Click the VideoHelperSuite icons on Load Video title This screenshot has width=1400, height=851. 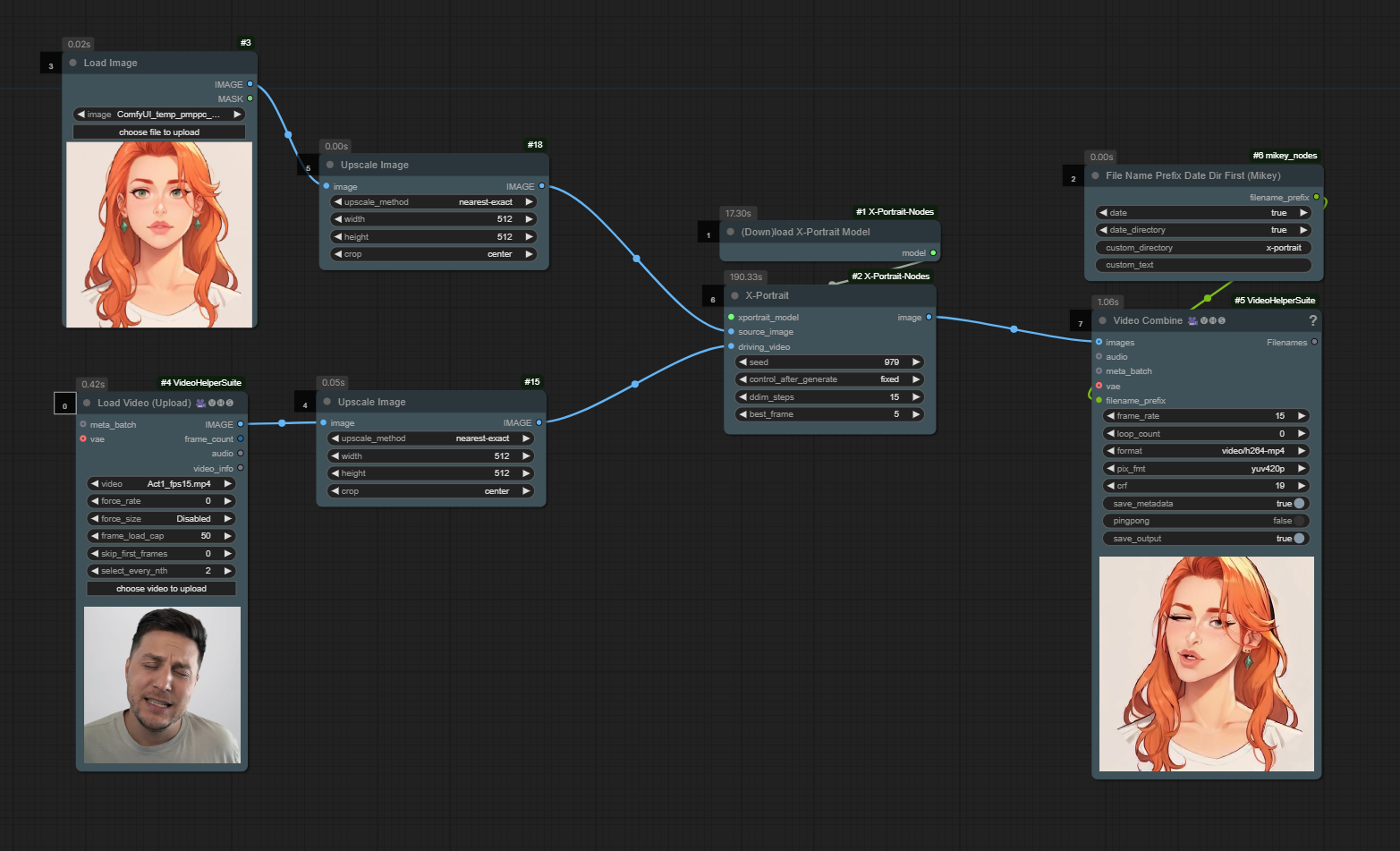click(x=215, y=403)
